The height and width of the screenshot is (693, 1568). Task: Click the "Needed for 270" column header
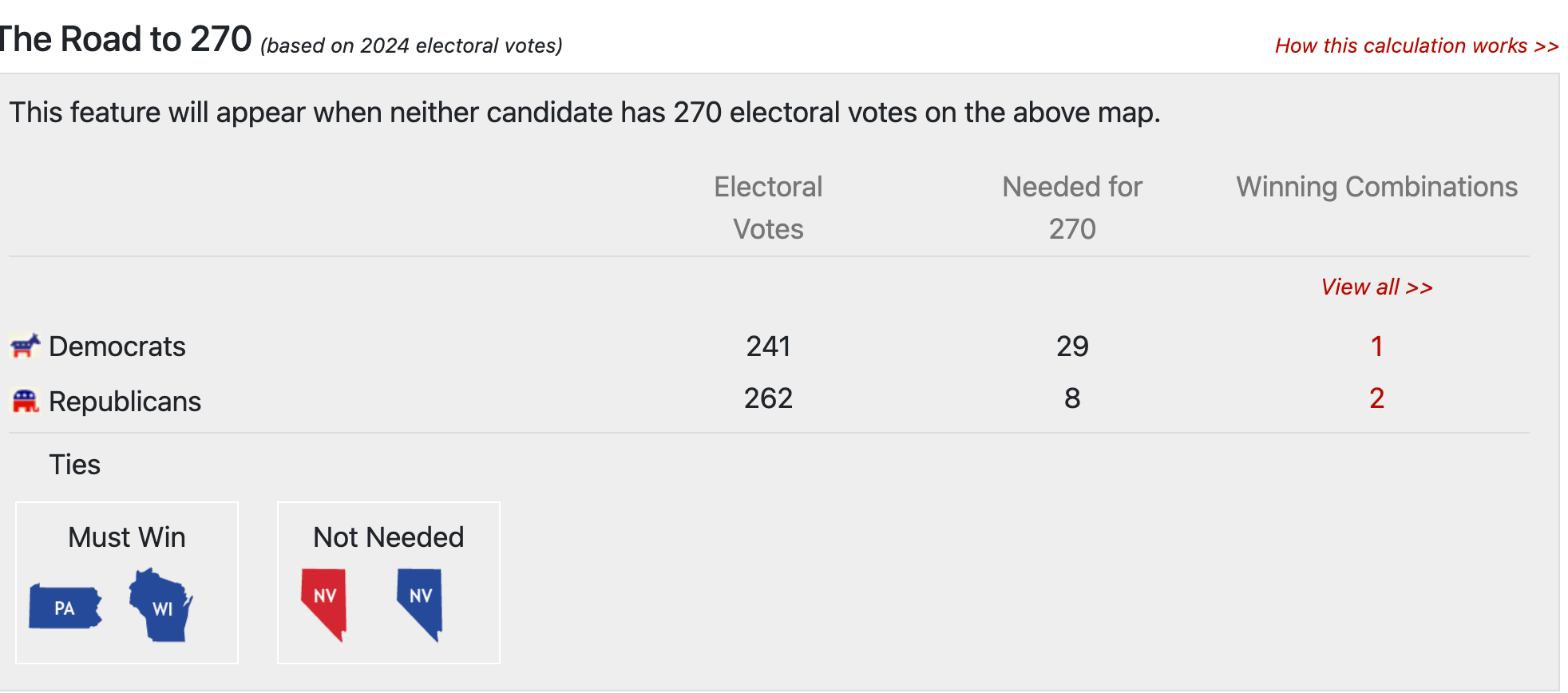point(1072,208)
